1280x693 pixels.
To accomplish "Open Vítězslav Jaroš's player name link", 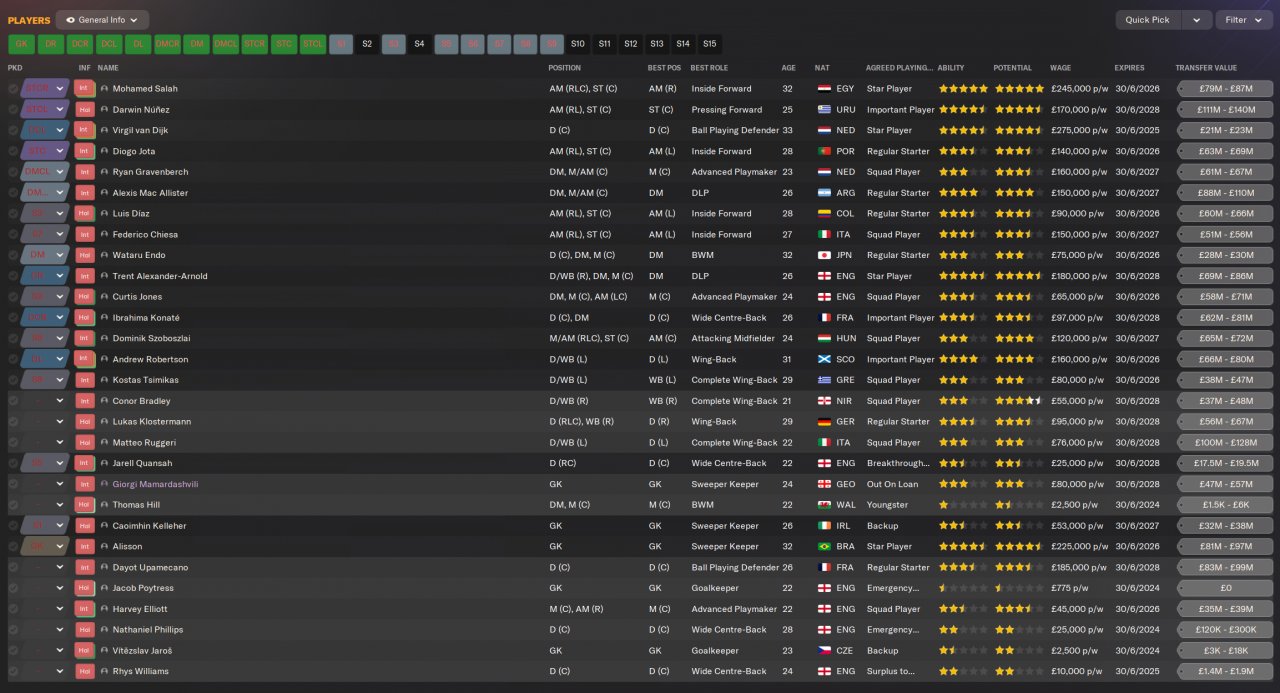I will 142,650.
